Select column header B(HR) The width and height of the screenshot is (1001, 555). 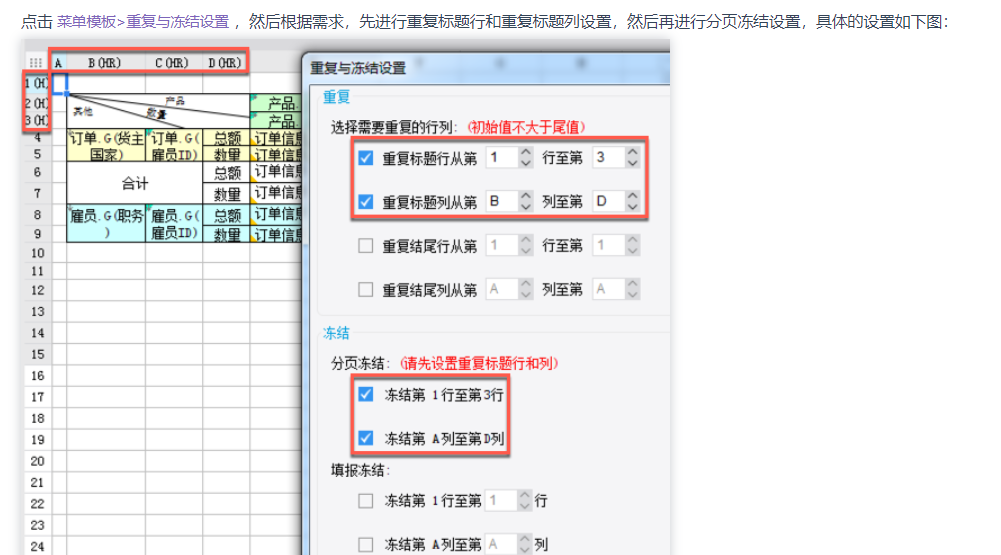(105, 63)
